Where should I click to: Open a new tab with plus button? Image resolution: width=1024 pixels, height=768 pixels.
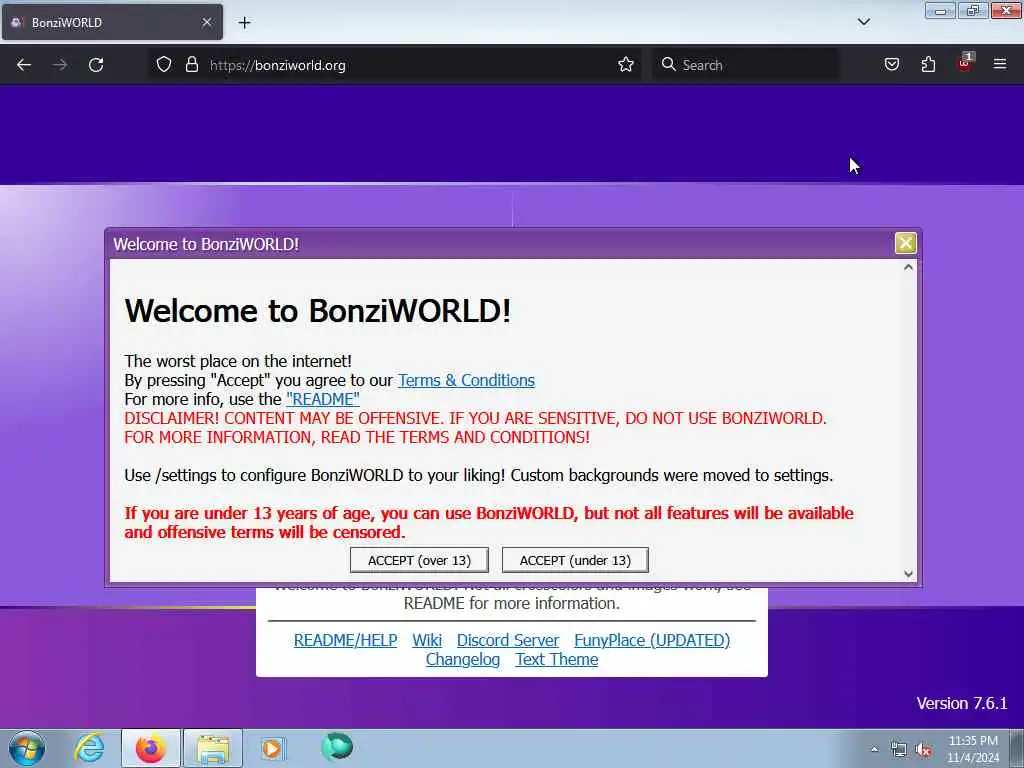tap(244, 23)
